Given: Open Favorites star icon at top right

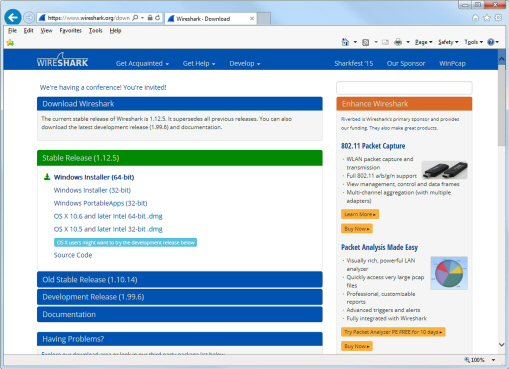Looking at the screenshot, I should 487,18.
